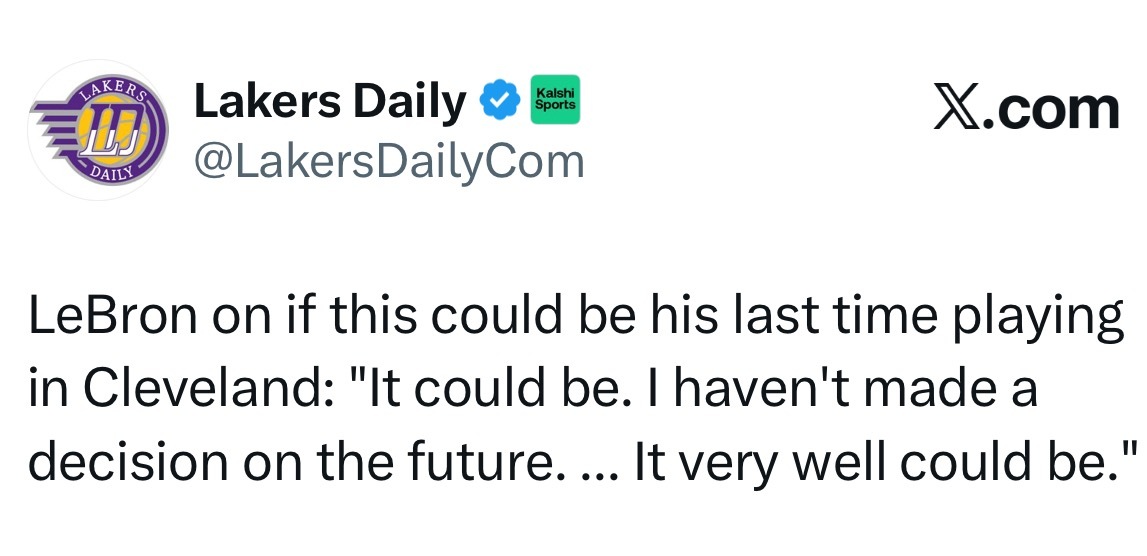Image resolution: width=1147 pixels, height=556 pixels.
Task: Open the @LakersDailyCom handle
Action: (388, 160)
